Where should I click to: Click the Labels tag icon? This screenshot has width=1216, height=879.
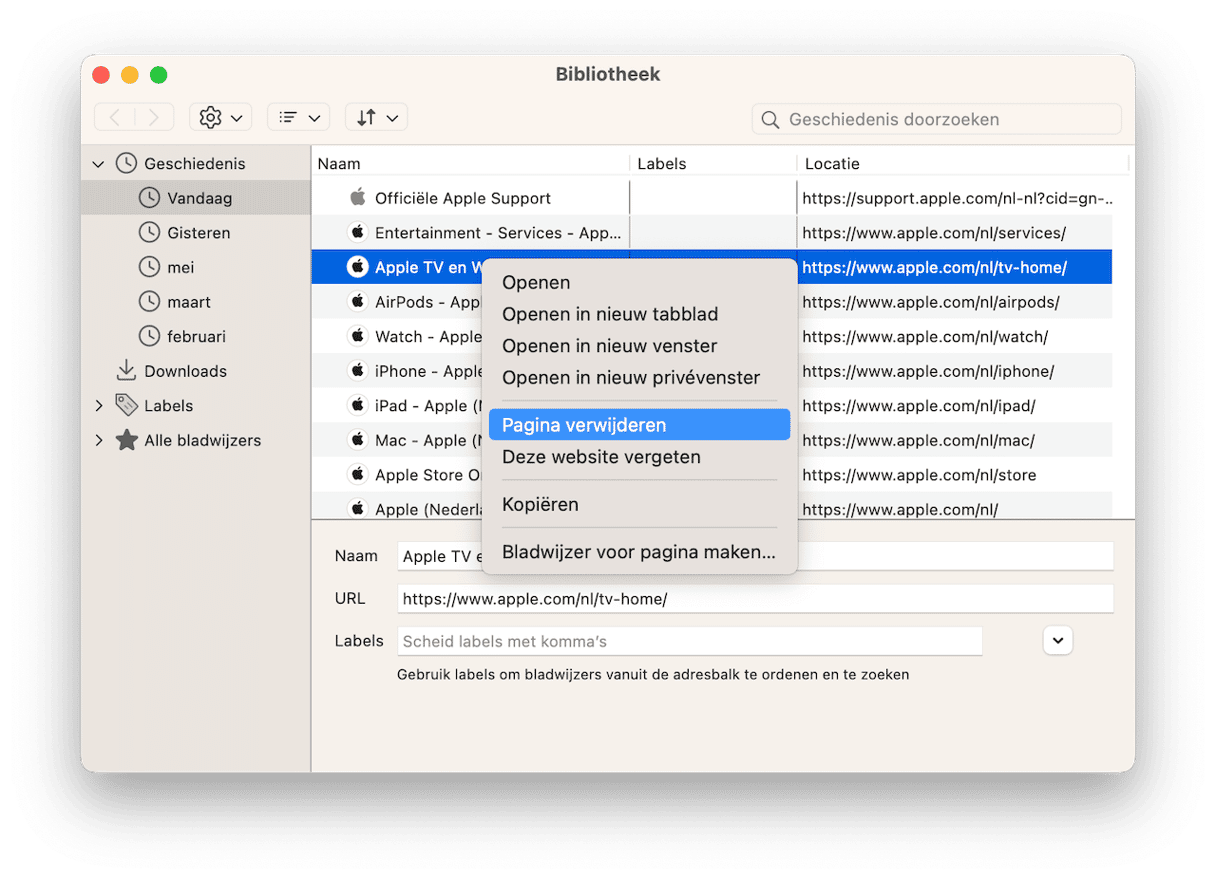[126, 405]
